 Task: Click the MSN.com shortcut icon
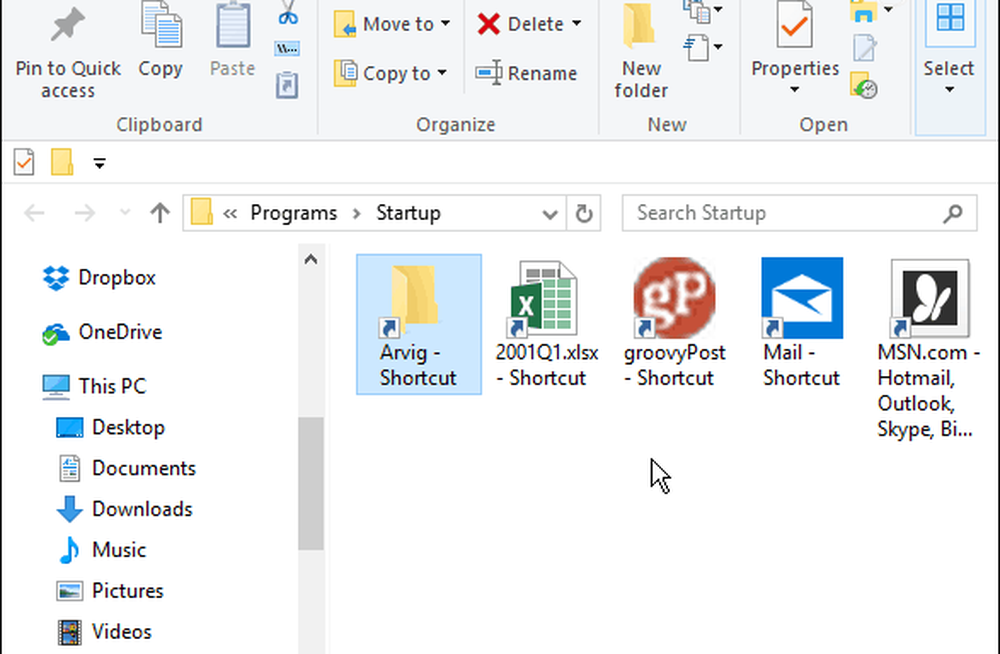pyautogui.click(x=929, y=299)
